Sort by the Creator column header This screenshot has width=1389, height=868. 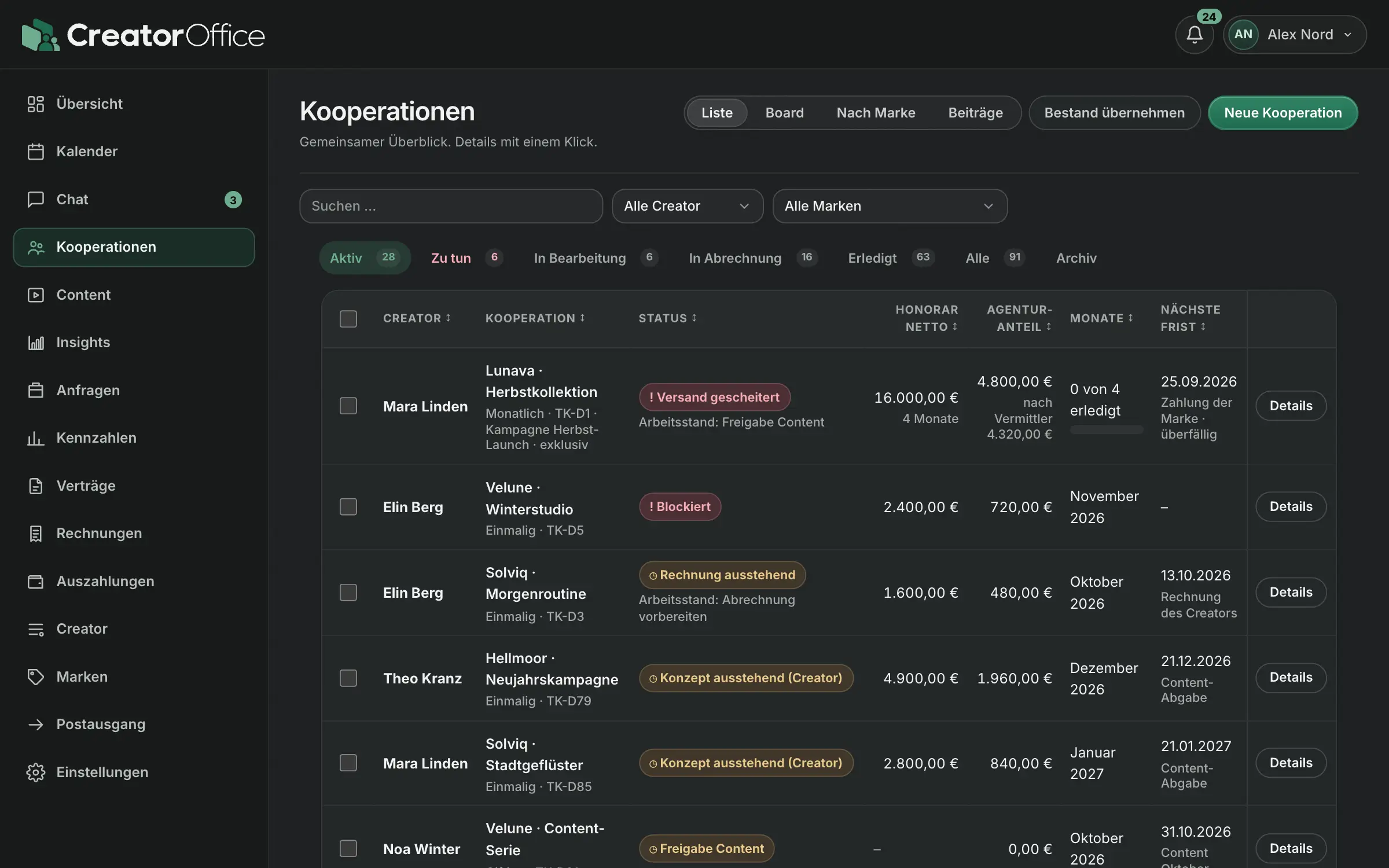point(417,318)
